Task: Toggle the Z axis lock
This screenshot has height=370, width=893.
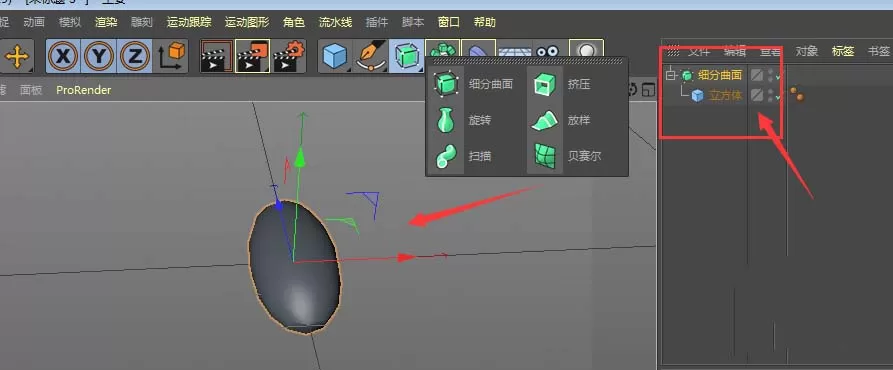Action: pyautogui.click(x=134, y=56)
